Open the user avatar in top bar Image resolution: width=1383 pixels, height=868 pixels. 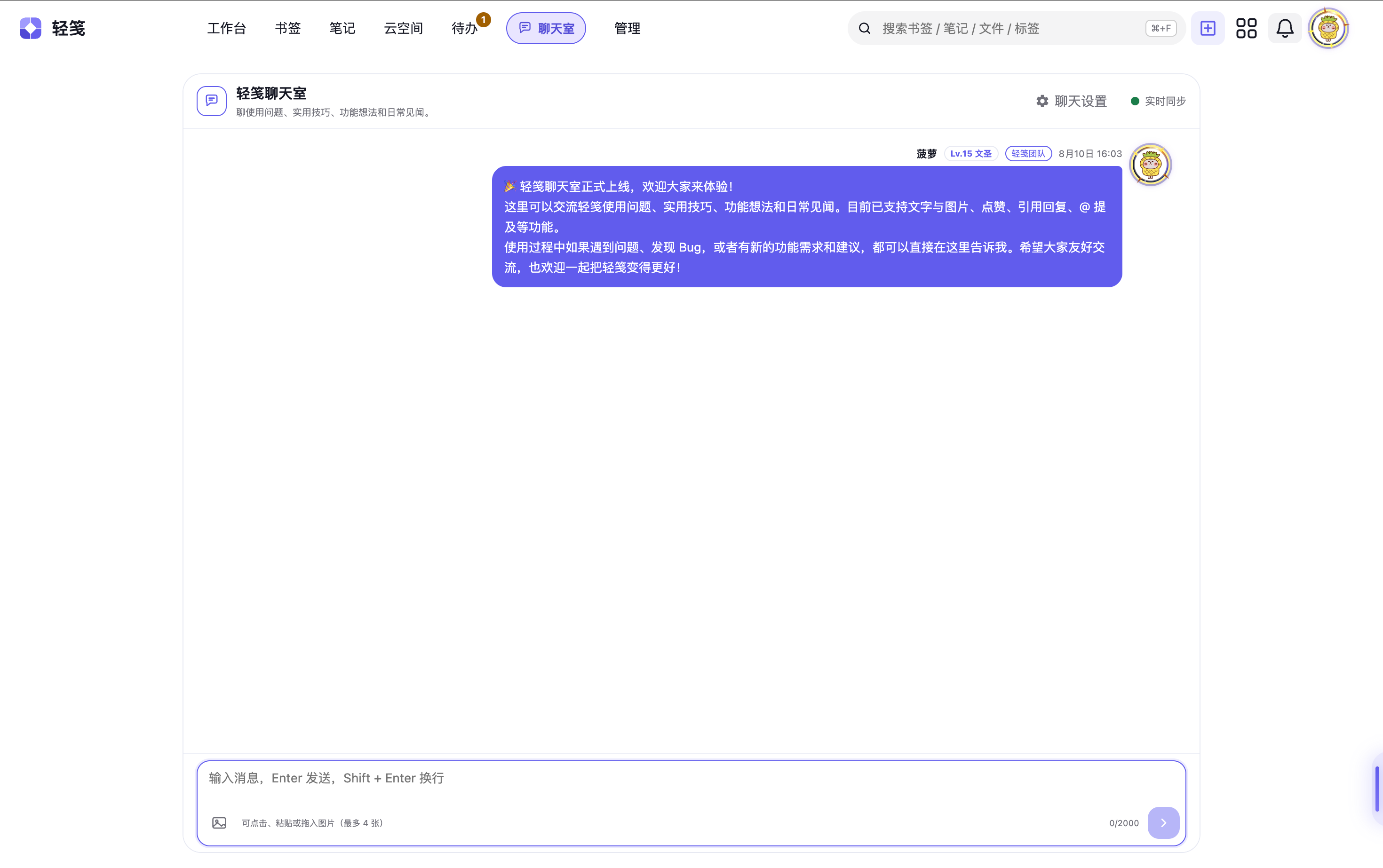coord(1328,28)
